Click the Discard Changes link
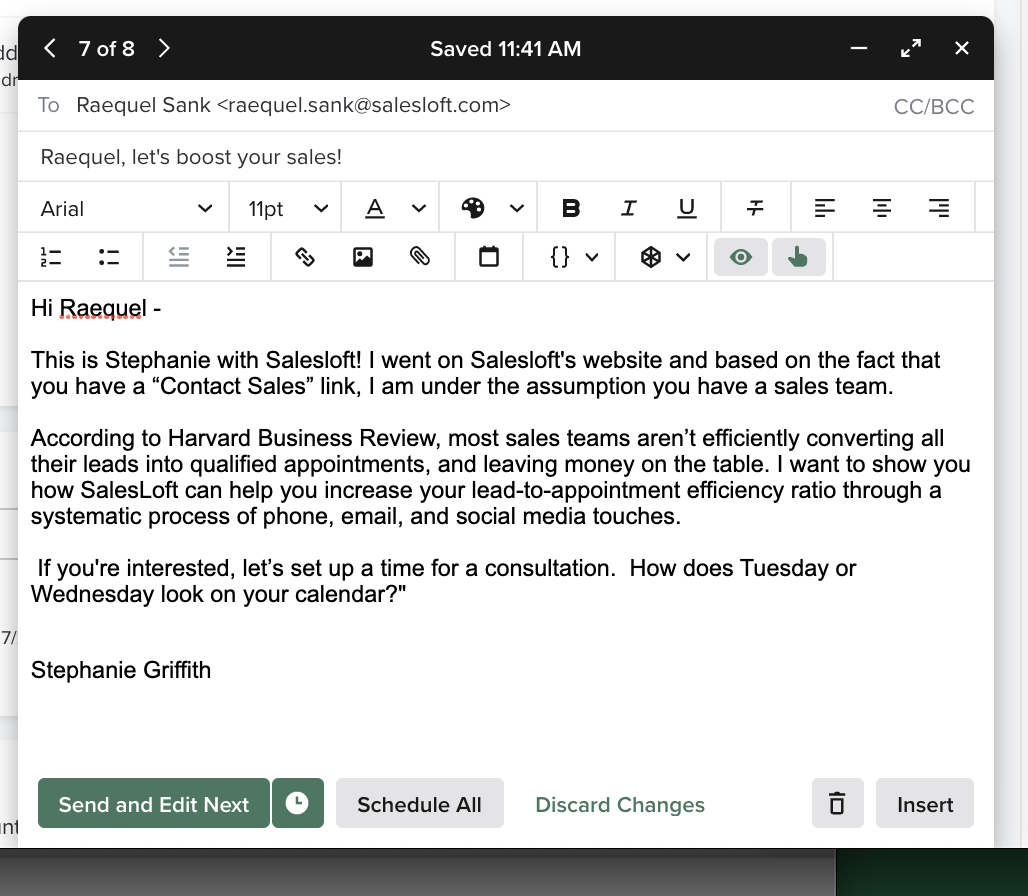1028x896 pixels. click(620, 804)
